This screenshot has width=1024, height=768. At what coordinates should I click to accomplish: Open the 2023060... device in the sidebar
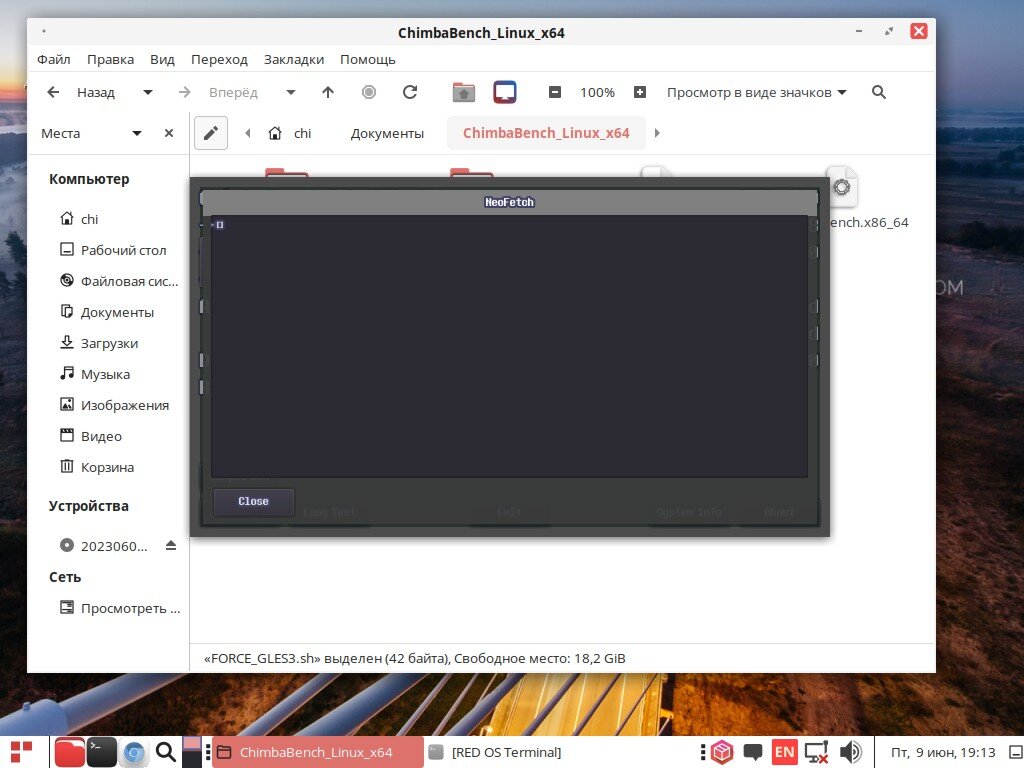[104, 546]
